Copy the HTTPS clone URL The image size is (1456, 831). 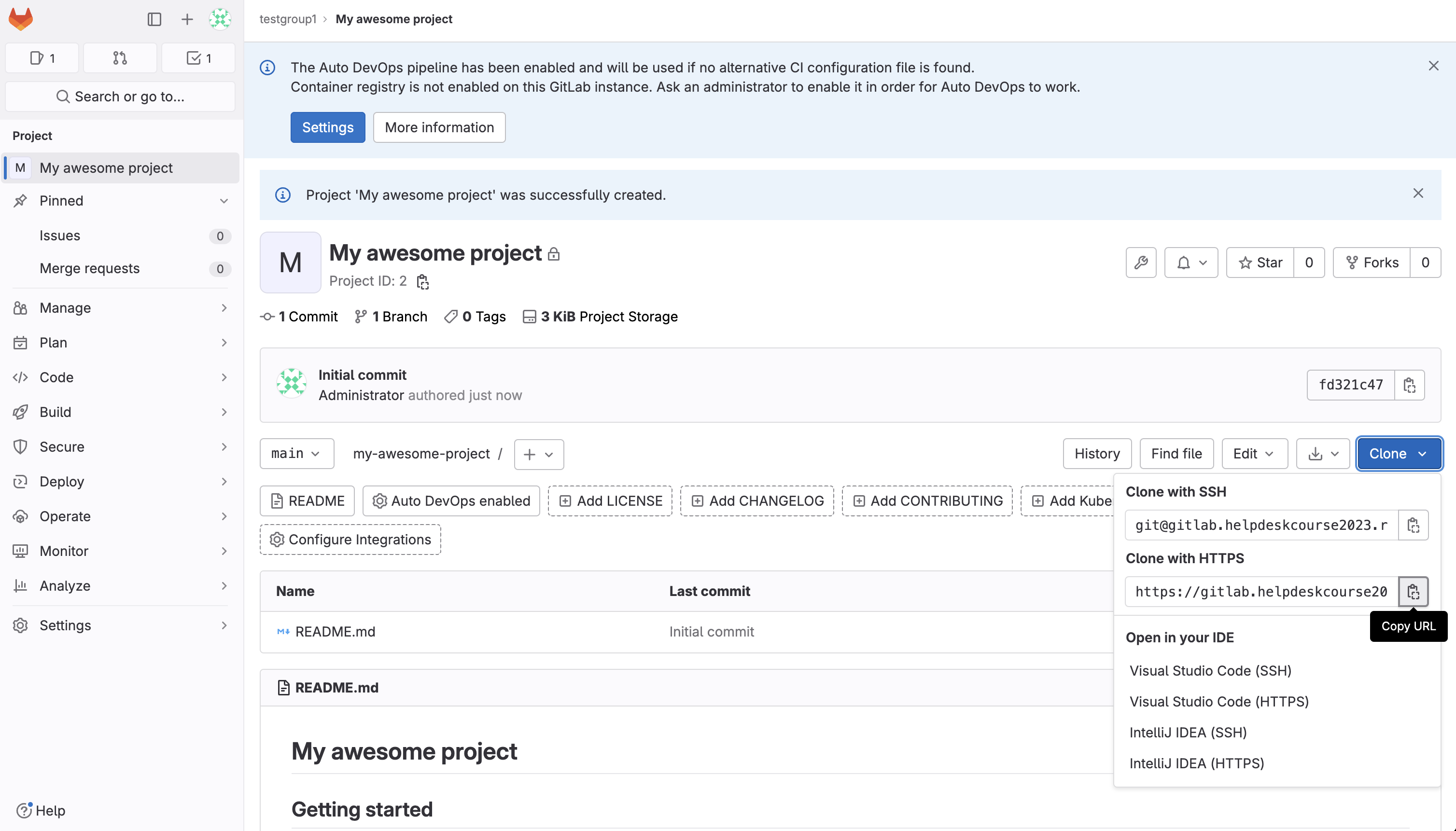pyautogui.click(x=1413, y=591)
